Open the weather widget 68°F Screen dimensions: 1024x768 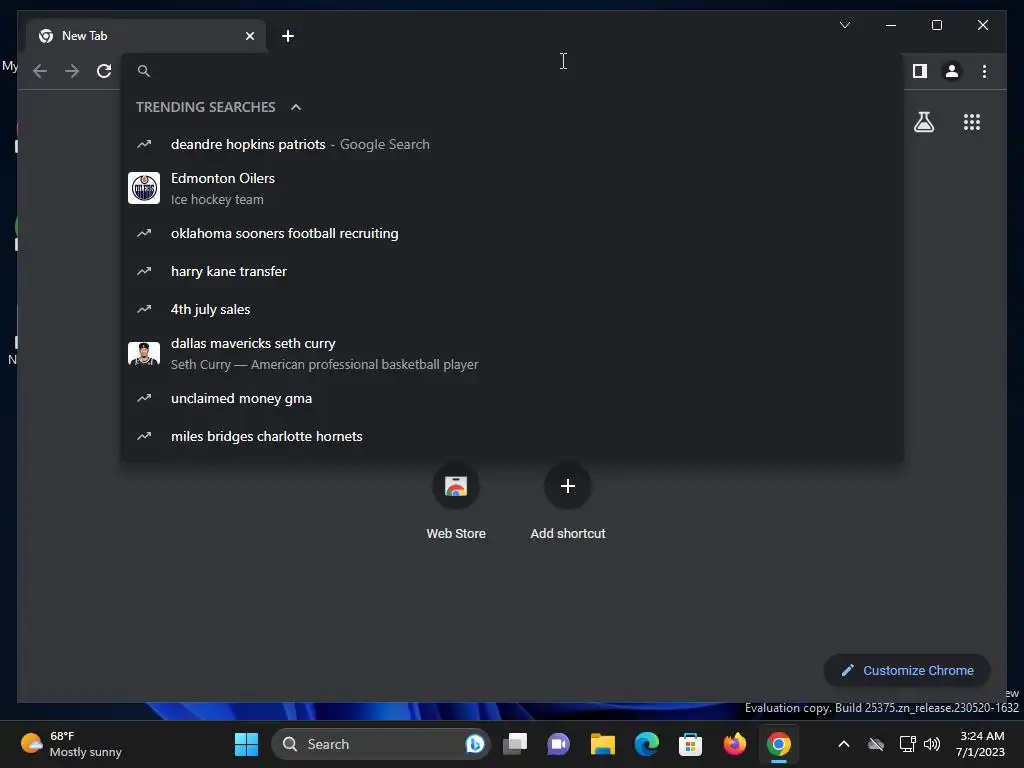[x=71, y=744]
